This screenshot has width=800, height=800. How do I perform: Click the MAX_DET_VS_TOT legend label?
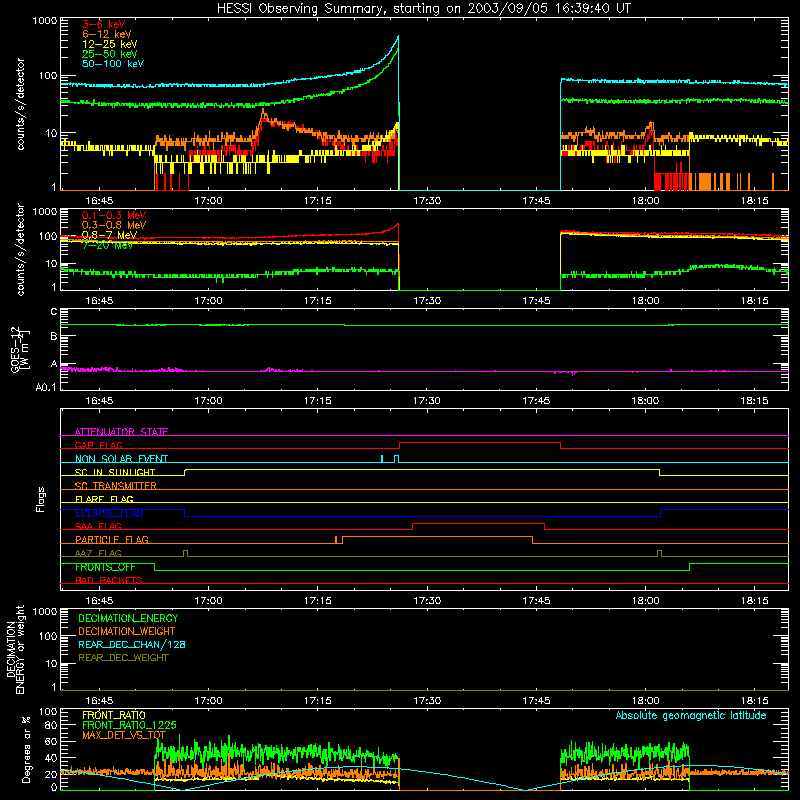[x=124, y=735]
